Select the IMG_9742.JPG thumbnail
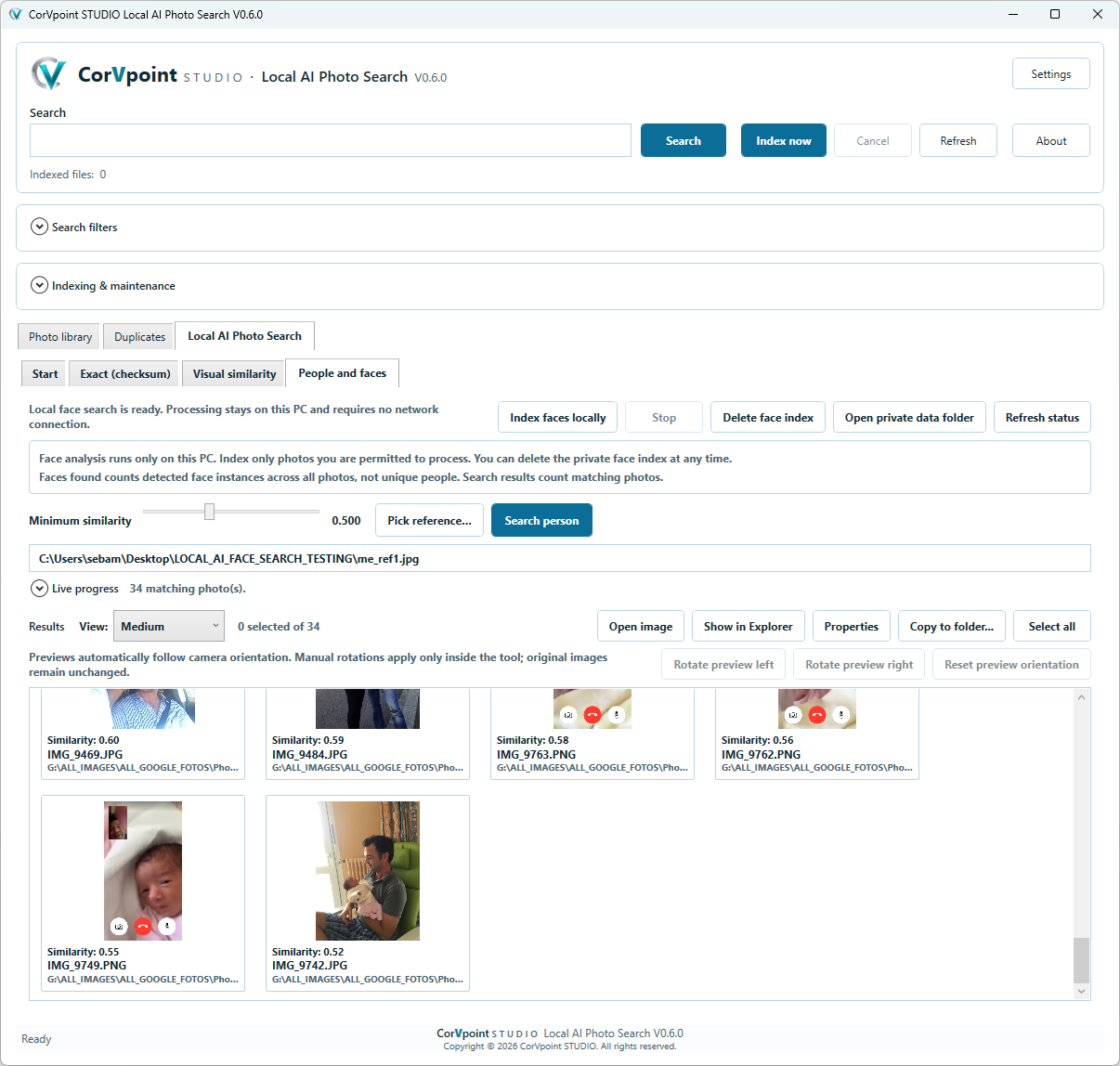1120x1066 pixels. click(x=368, y=871)
